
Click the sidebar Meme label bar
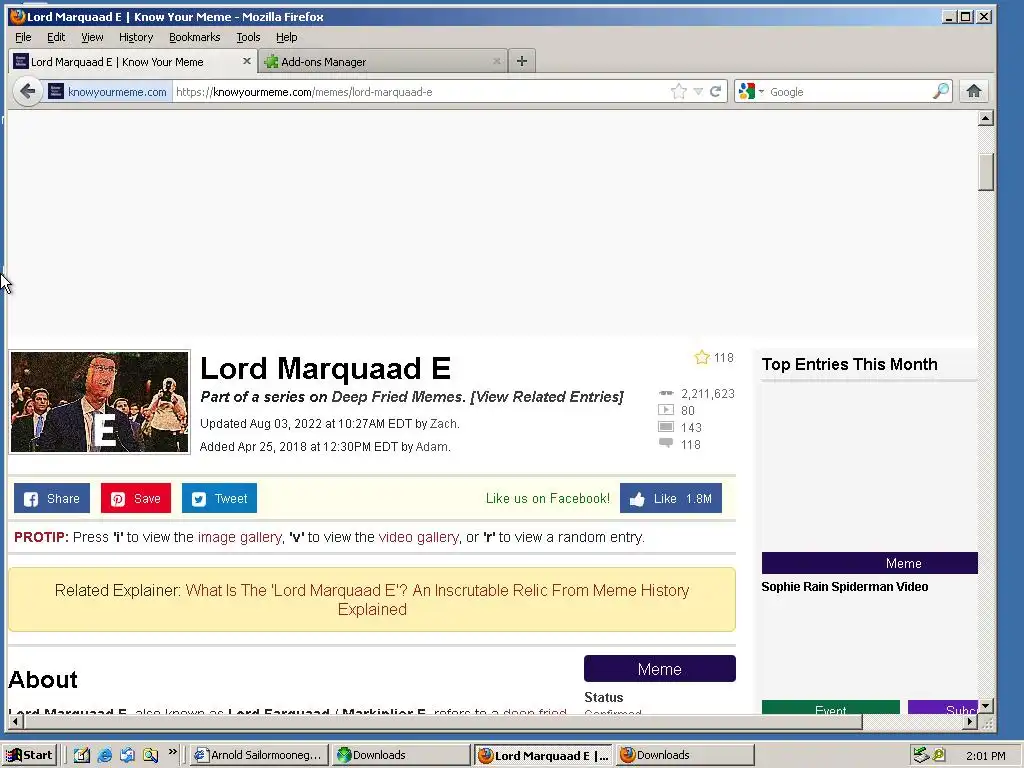pos(869,563)
